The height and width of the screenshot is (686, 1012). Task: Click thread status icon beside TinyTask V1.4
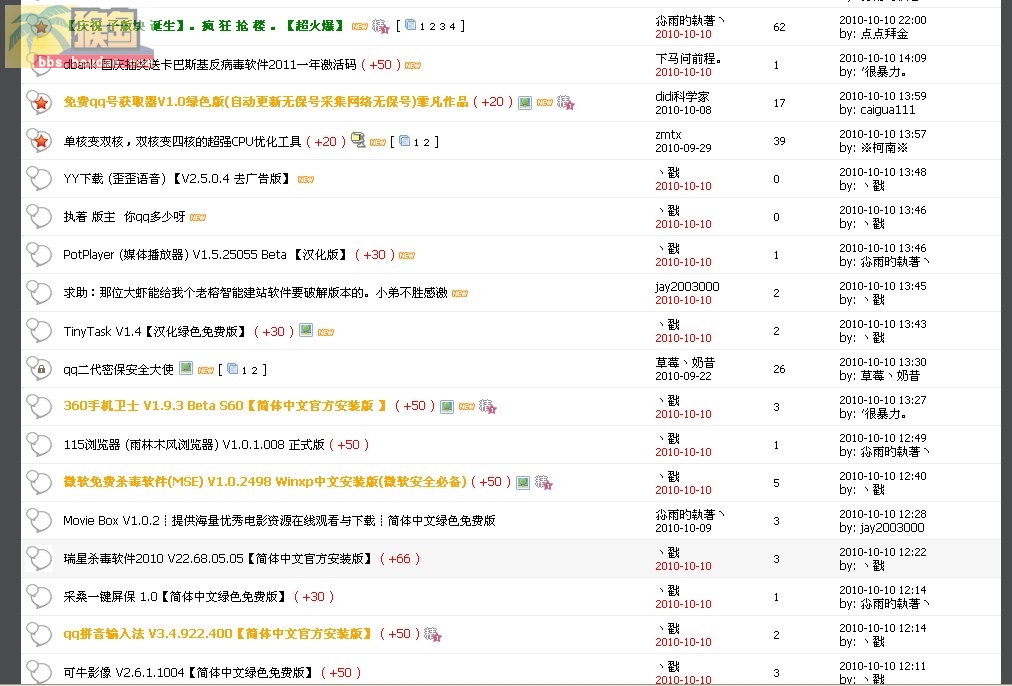click(39, 331)
